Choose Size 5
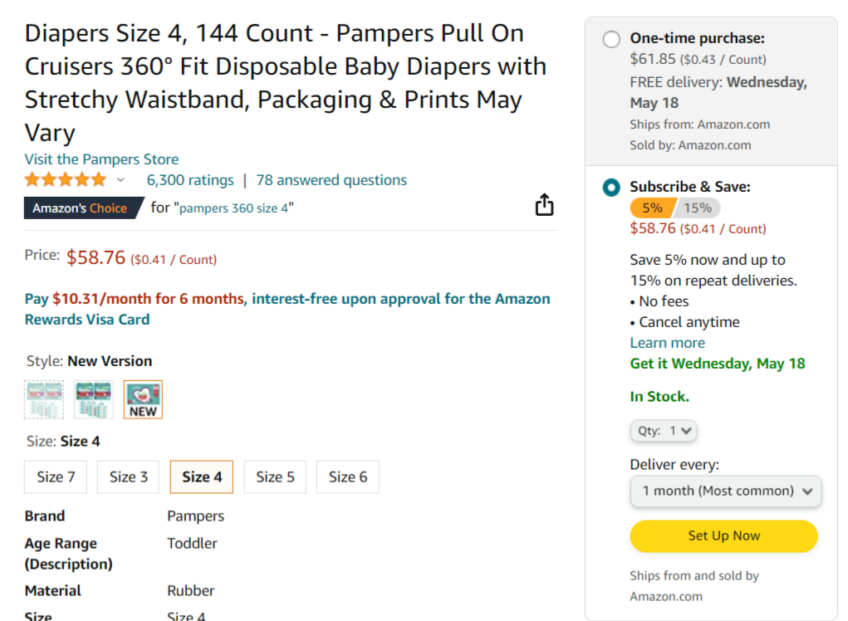Image resolution: width=848 pixels, height=621 pixels. click(274, 477)
